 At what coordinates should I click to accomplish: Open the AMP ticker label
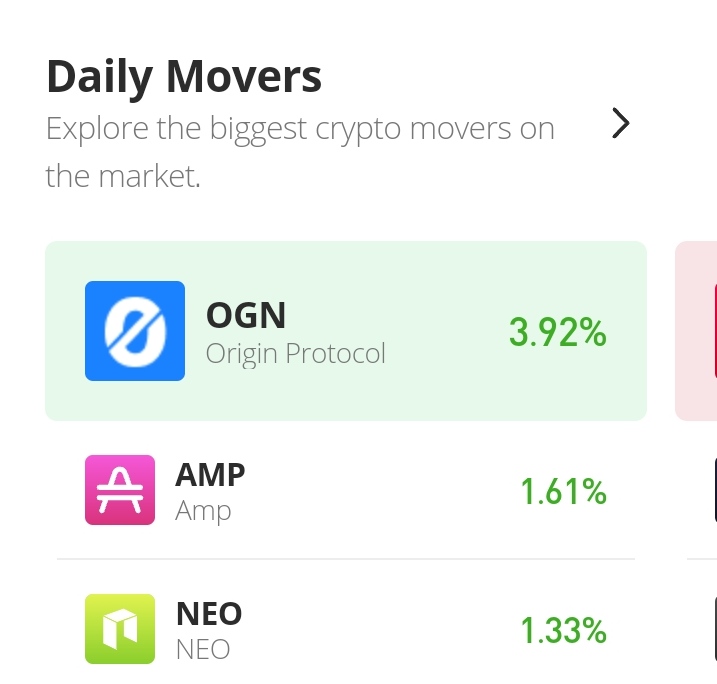[210, 475]
